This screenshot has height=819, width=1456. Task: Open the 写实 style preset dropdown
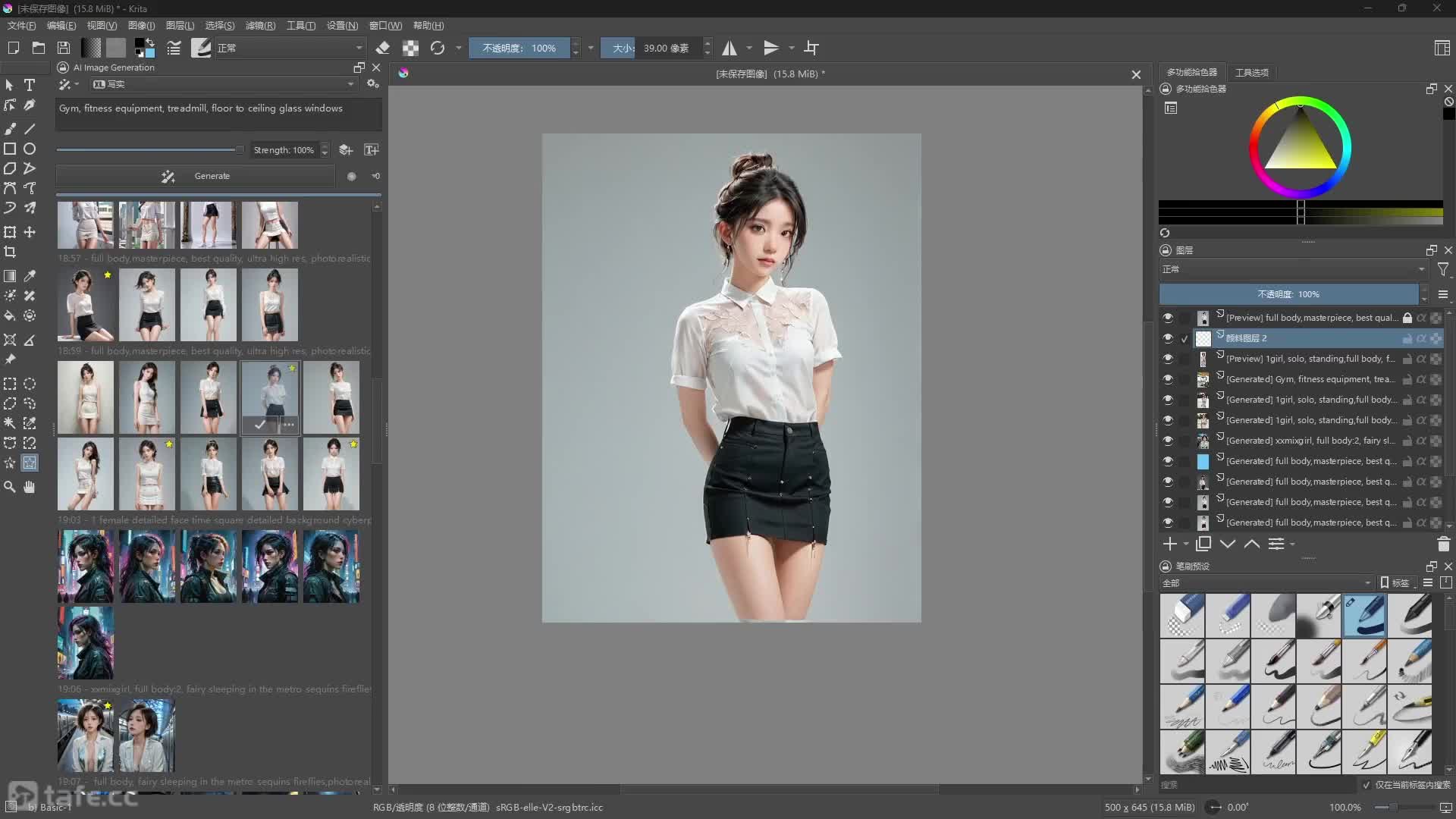(x=224, y=84)
